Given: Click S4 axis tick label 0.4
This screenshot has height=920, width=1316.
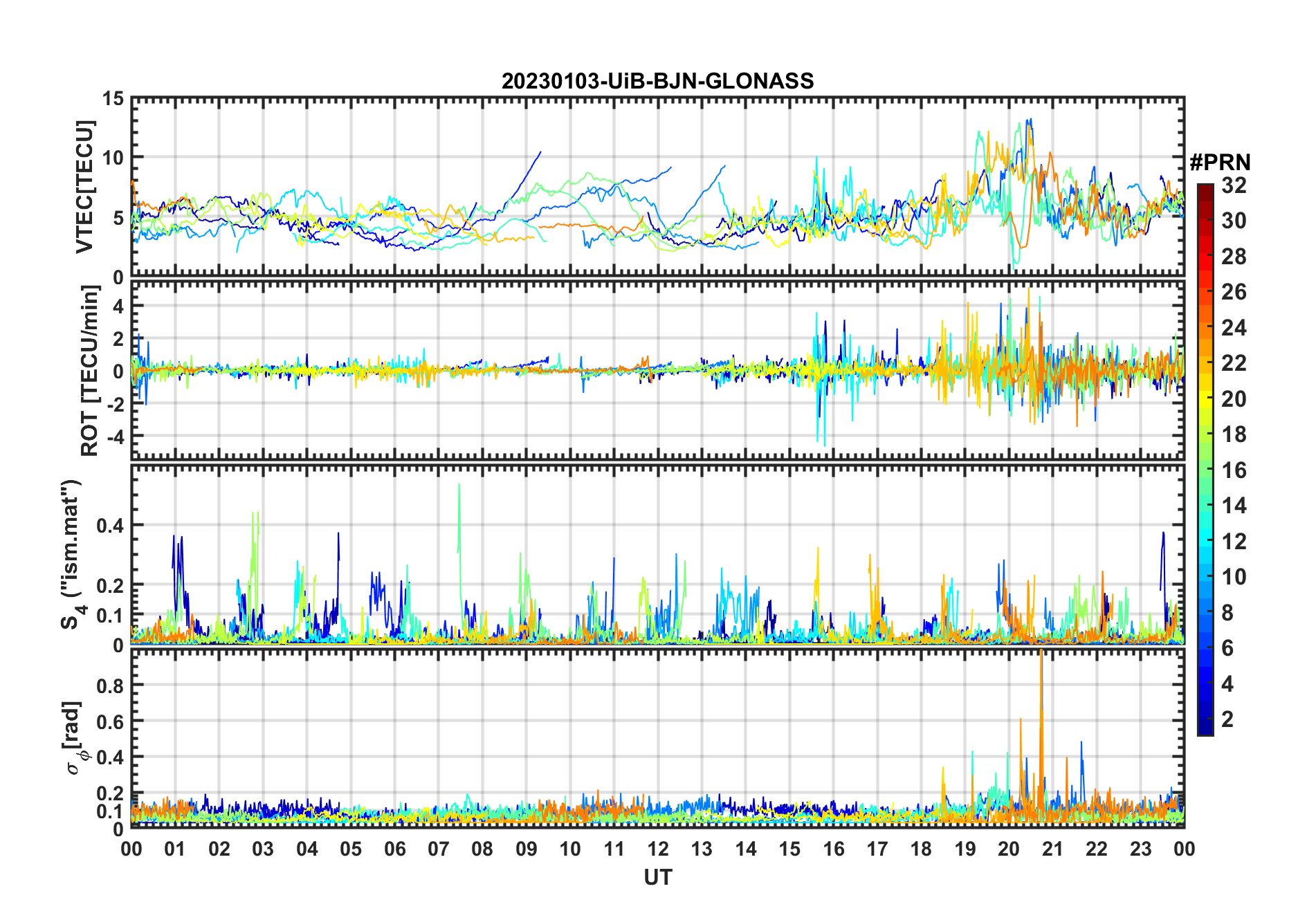Looking at the screenshot, I should [x=111, y=525].
